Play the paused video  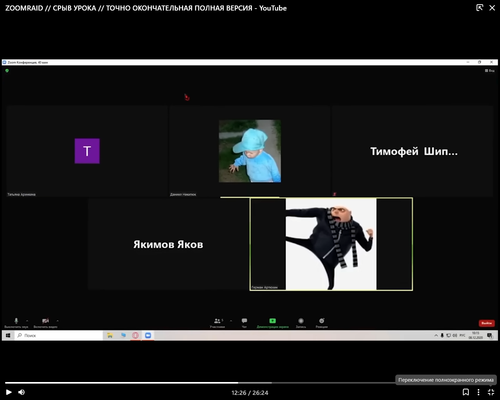pyautogui.click(x=9, y=392)
